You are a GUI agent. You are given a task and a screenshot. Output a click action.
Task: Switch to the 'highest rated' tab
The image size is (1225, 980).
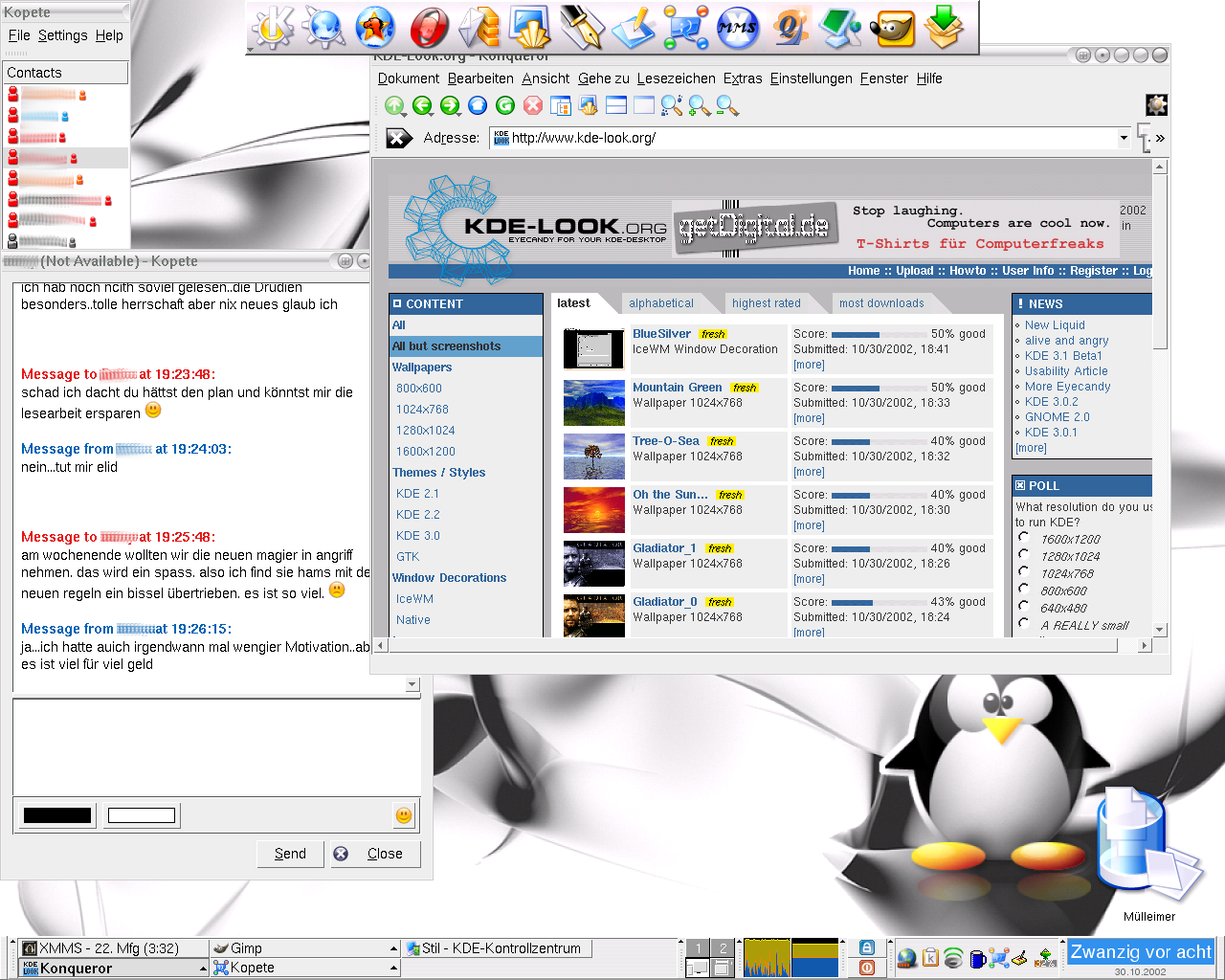point(767,303)
